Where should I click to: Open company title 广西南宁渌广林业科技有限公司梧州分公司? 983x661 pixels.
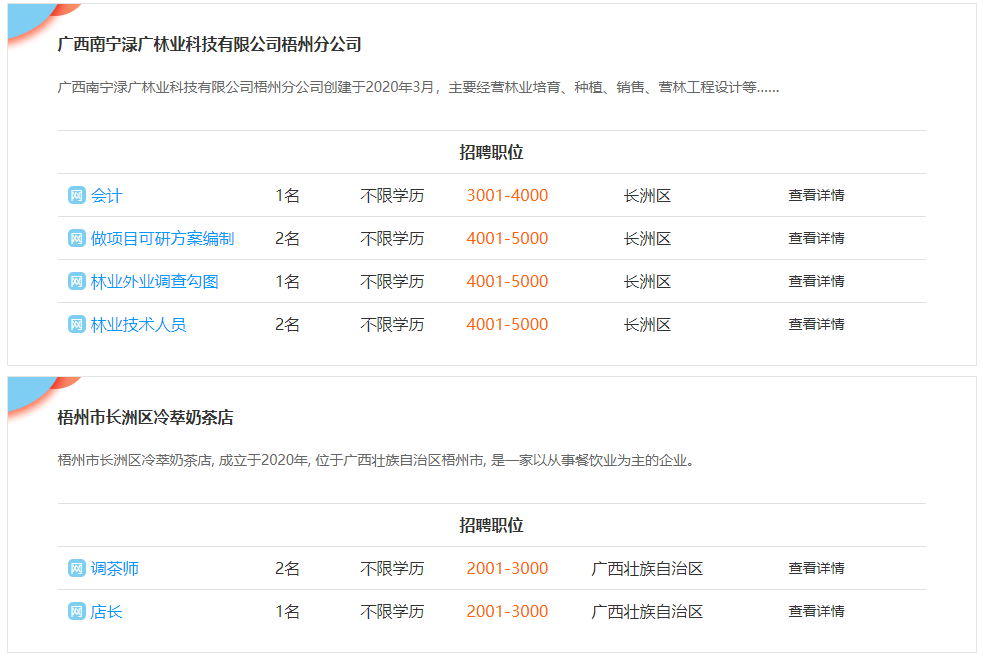pyautogui.click(x=209, y=45)
